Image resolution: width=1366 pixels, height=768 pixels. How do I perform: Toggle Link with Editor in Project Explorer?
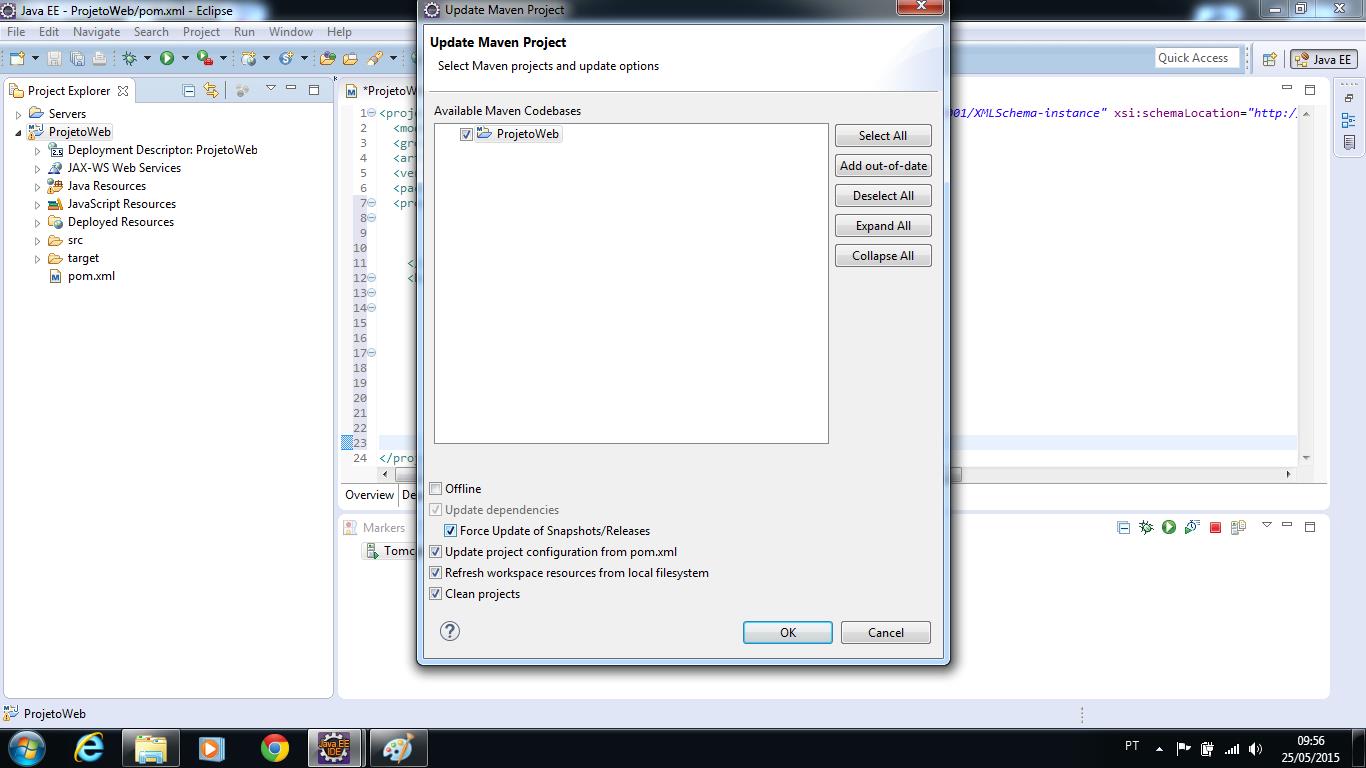coord(211,90)
